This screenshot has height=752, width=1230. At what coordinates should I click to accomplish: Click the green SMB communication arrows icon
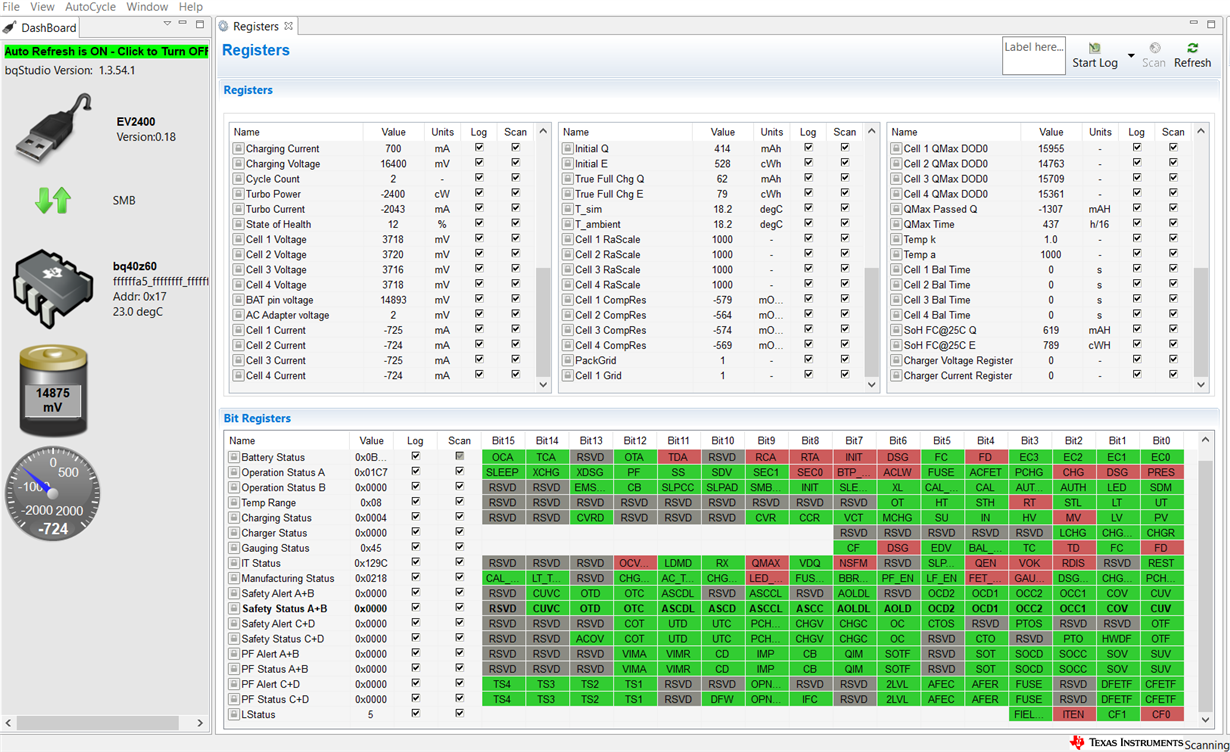pos(52,200)
